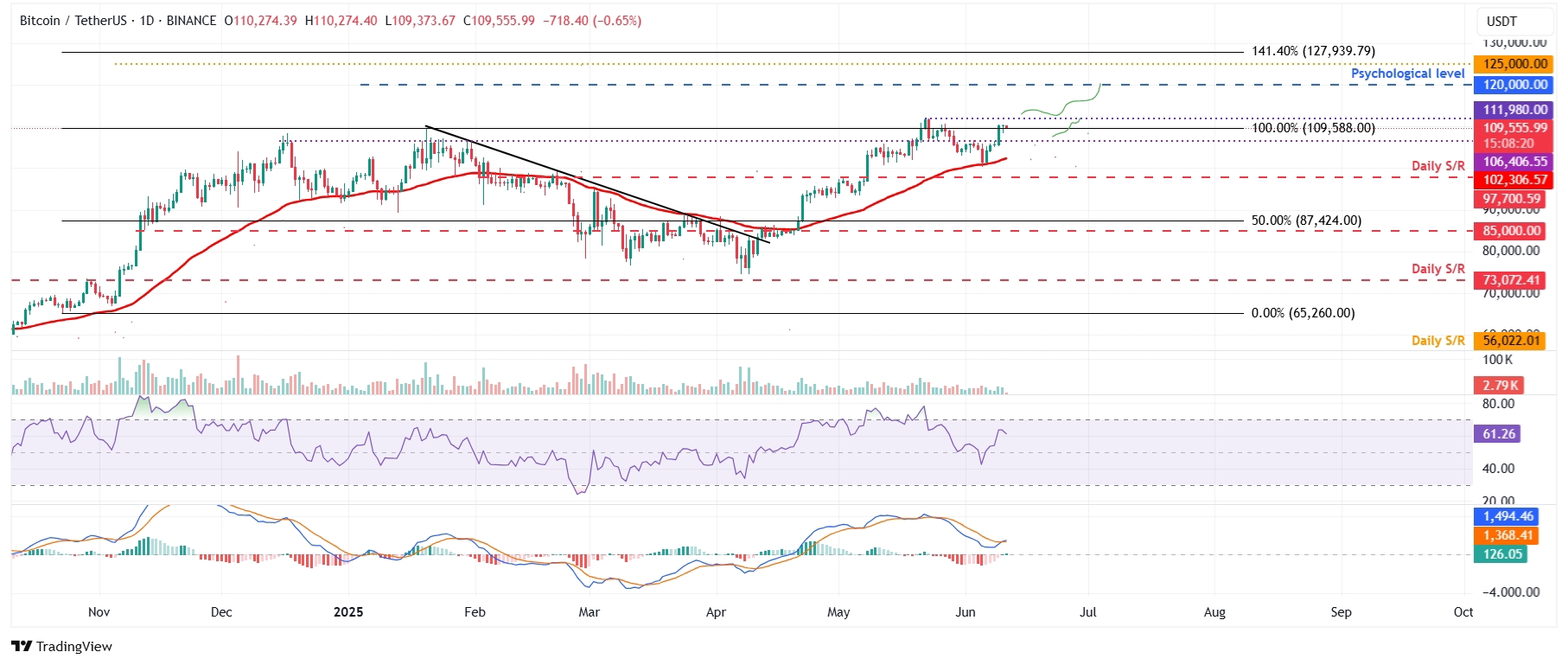Click the Feb label on time axis

tap(475, 612)
